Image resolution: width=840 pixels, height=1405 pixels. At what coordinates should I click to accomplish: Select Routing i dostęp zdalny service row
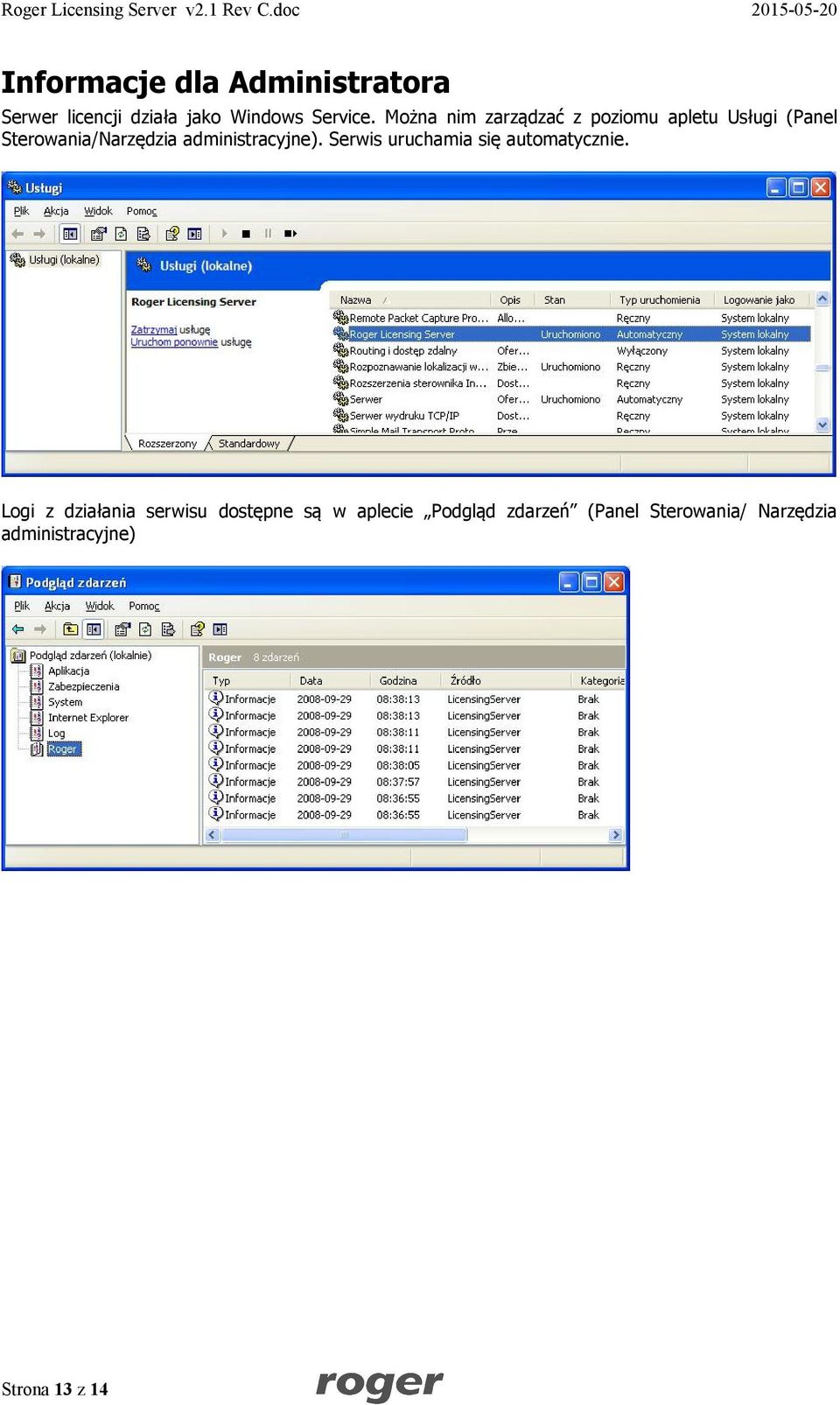click(x=571, y=350)
